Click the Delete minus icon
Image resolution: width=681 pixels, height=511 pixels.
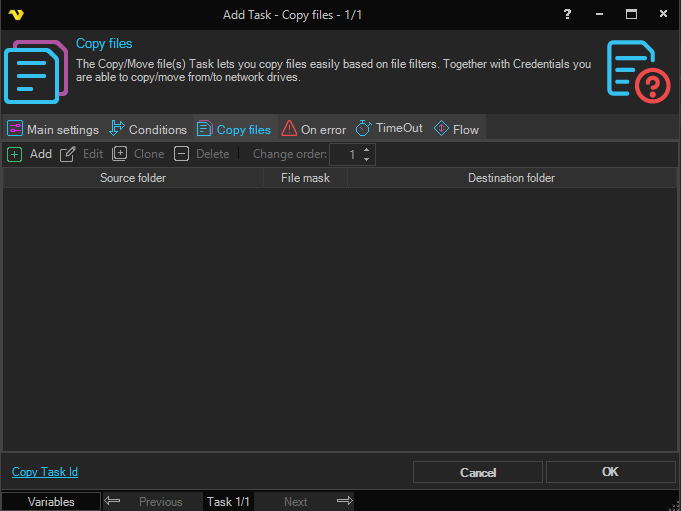click(x=181, y=154)
